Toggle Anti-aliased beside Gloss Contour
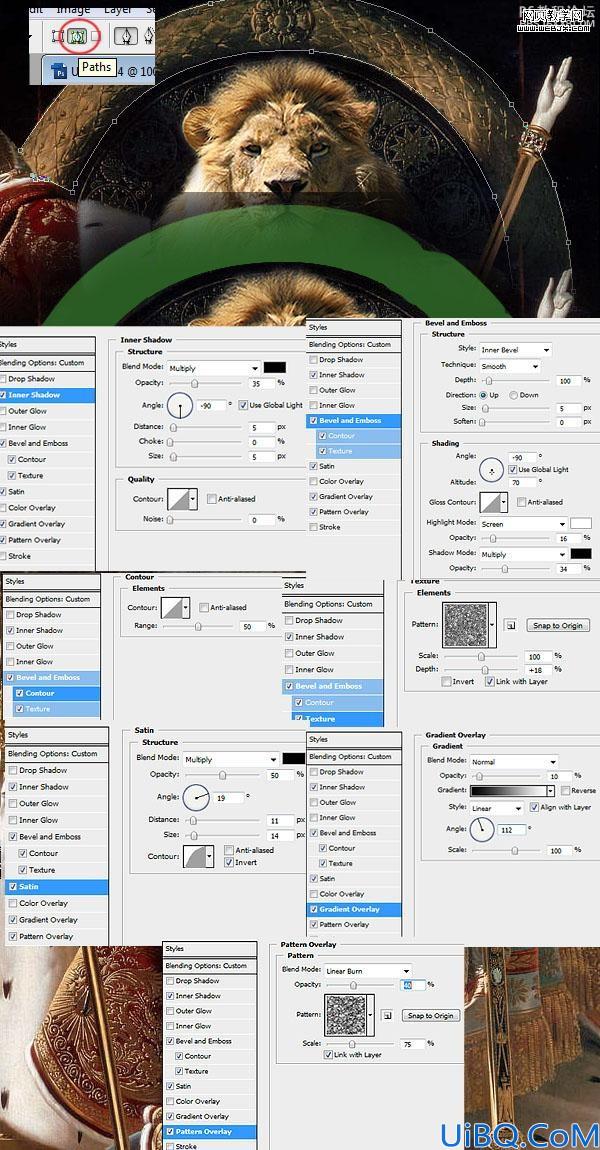Viewport: 600px width, 1150px height. coord(522,502)
